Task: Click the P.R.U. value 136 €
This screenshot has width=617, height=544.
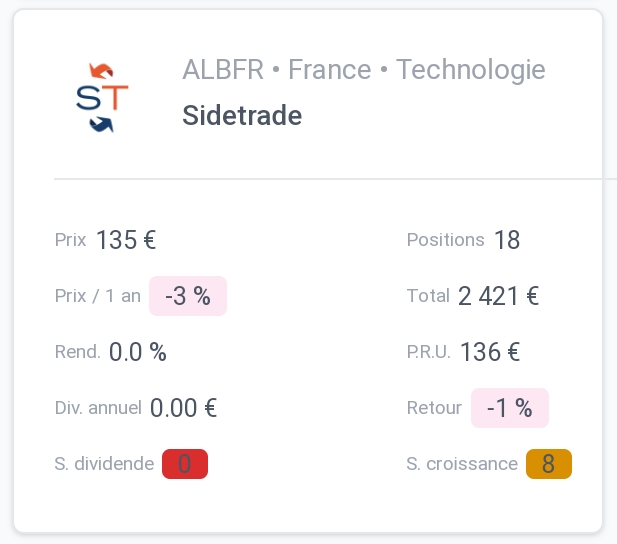Action: pos(490,352)
